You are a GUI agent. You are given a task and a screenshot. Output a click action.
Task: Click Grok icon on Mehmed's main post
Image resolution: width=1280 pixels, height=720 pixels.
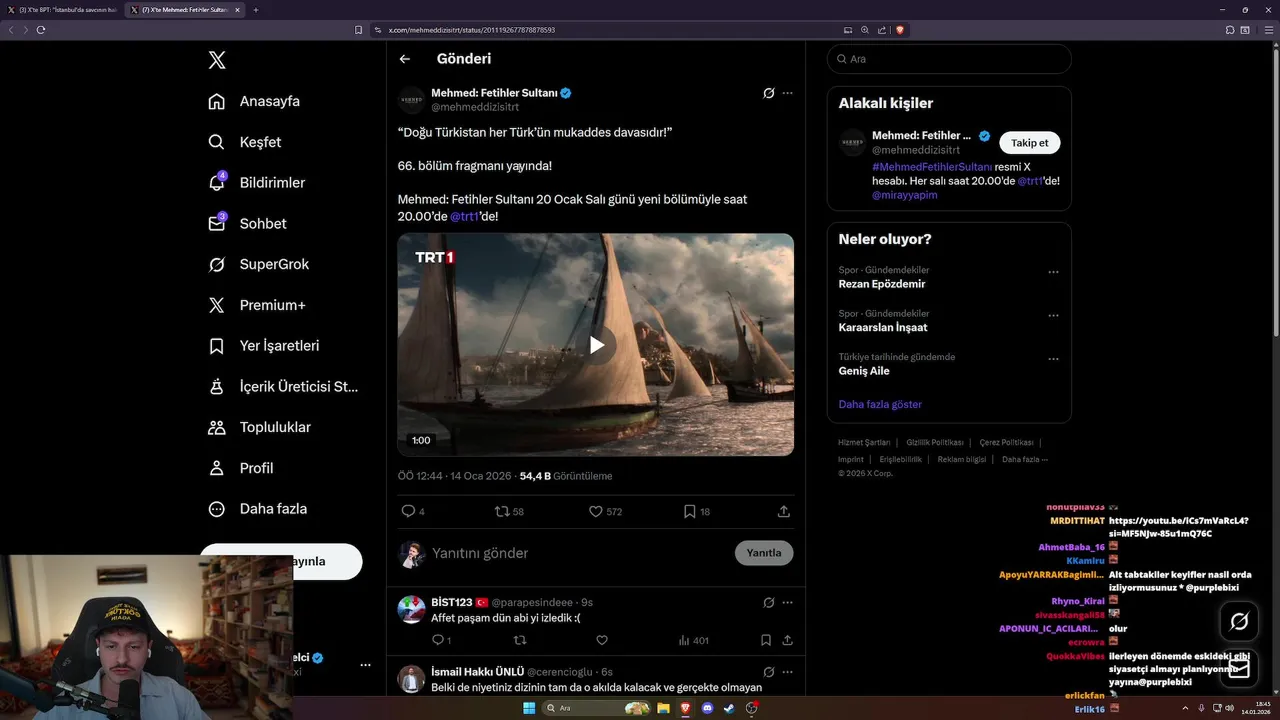pyautogui.click(x=769, y=93)
